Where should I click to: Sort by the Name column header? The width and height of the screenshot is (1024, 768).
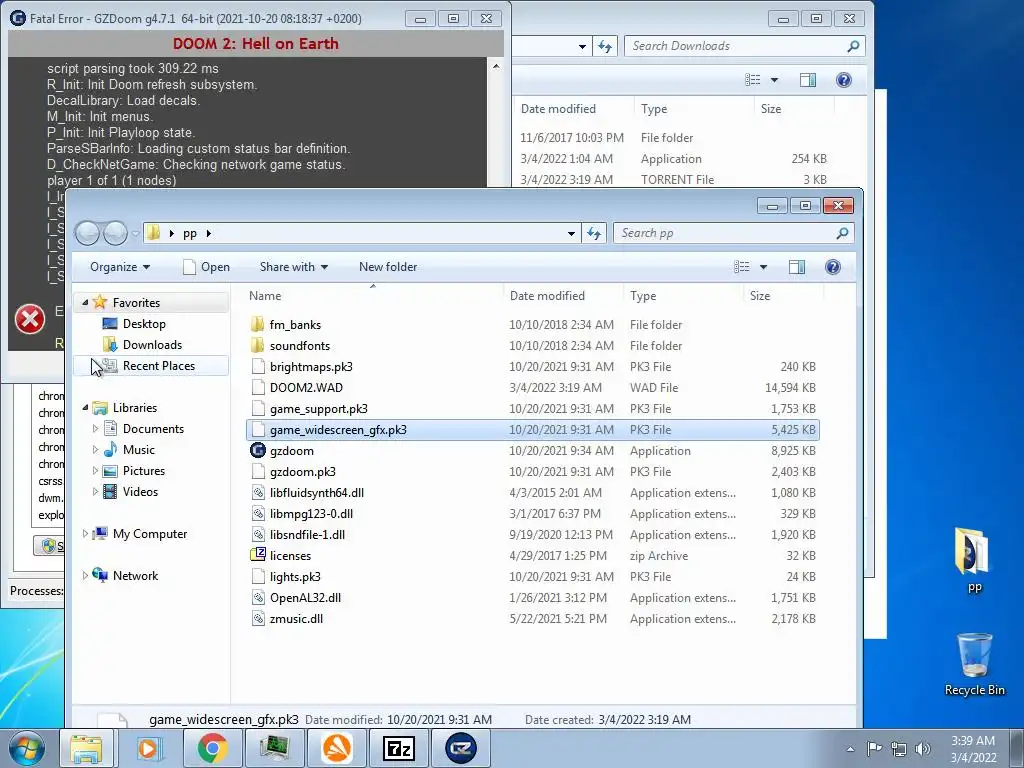(x=373, y=296)
